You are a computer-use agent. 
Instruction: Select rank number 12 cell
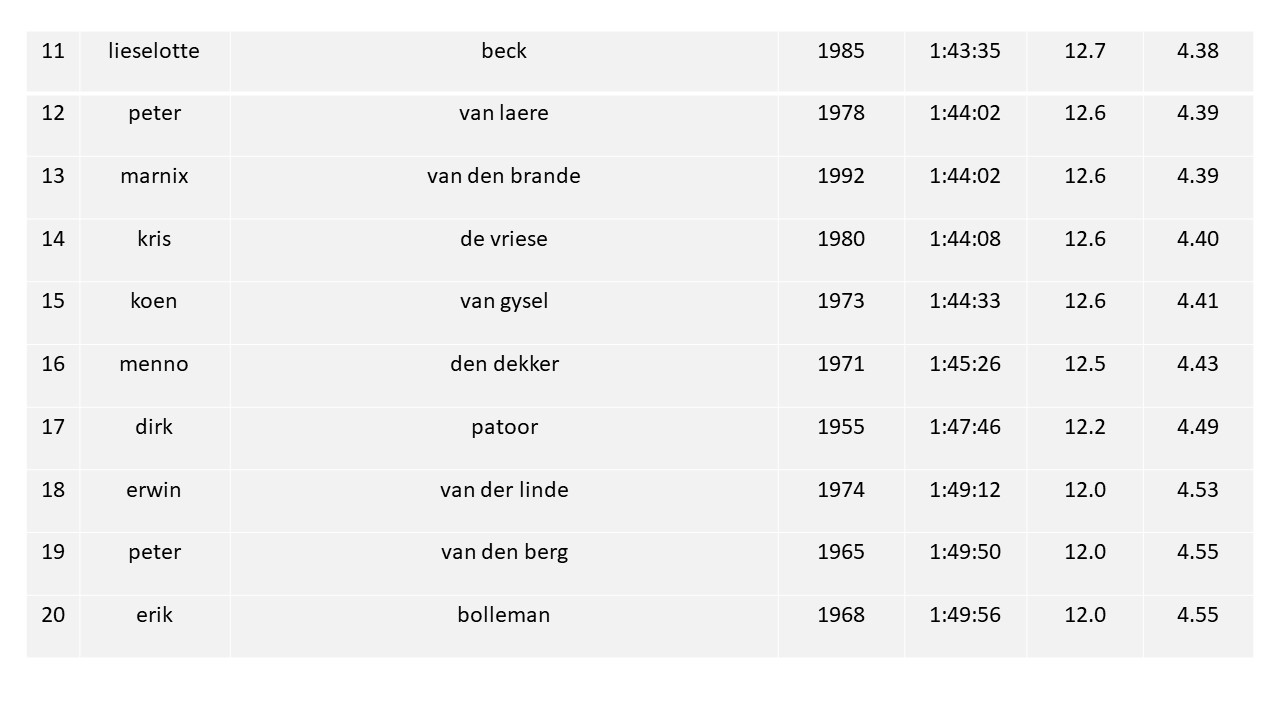(x=53, y=125)
